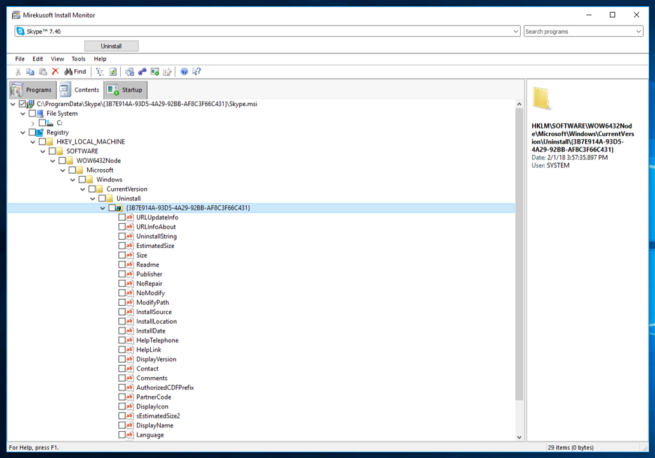The image size is (655, 458).
Task: Click the blue link chain toolbar icon
Action: click(142, 72)
